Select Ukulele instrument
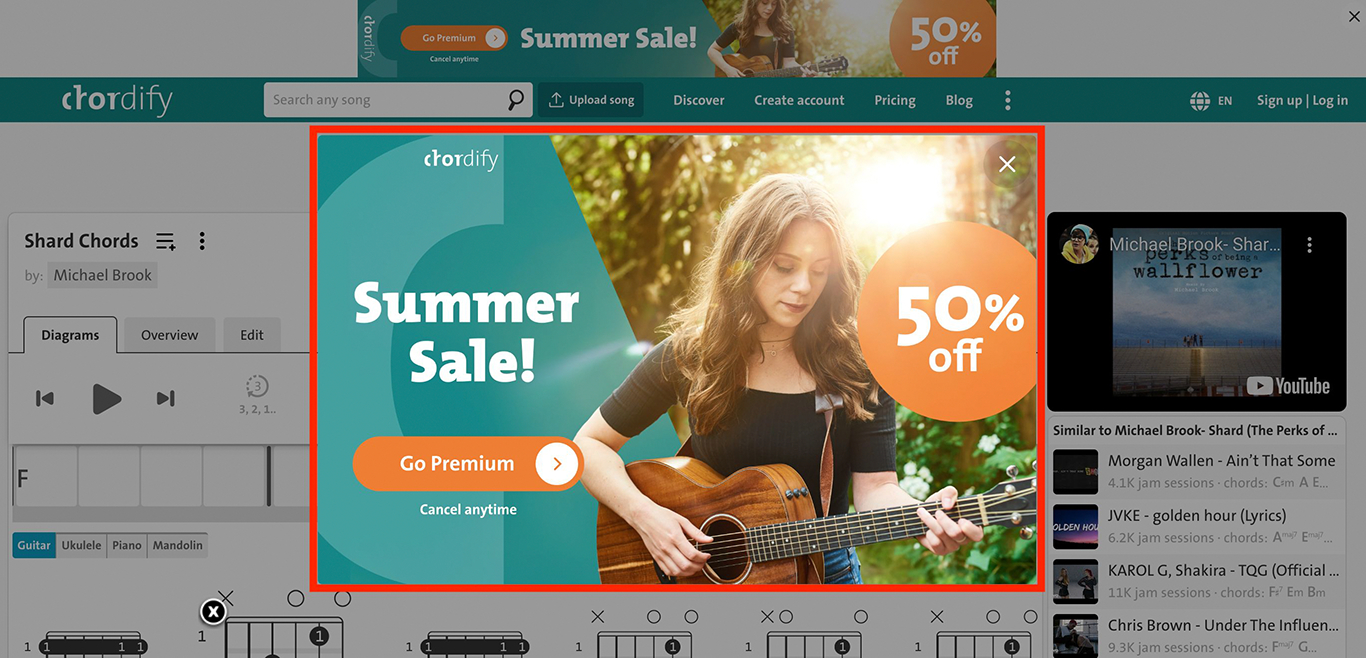This screenshot has height=658, width=1366. click(x=81, y=545)
